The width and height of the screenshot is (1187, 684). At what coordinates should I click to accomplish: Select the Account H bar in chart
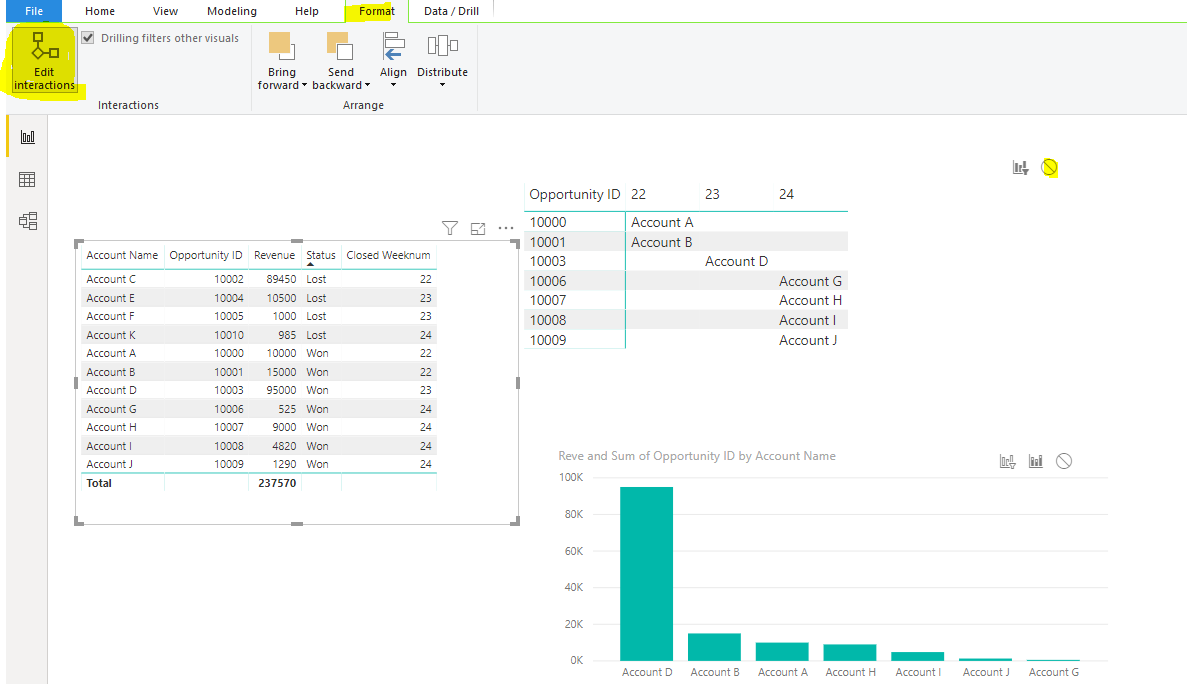click(849, 652)
